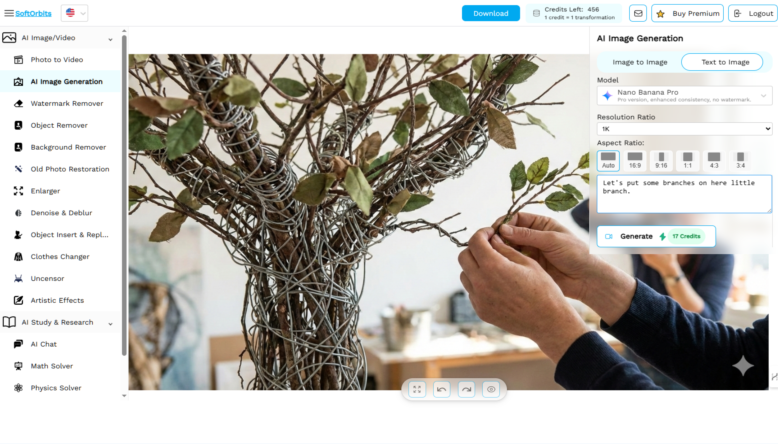Open the hamburger menu beside SoftOrbits
This screenshot has height=445, width=780.
coord(8,13)
